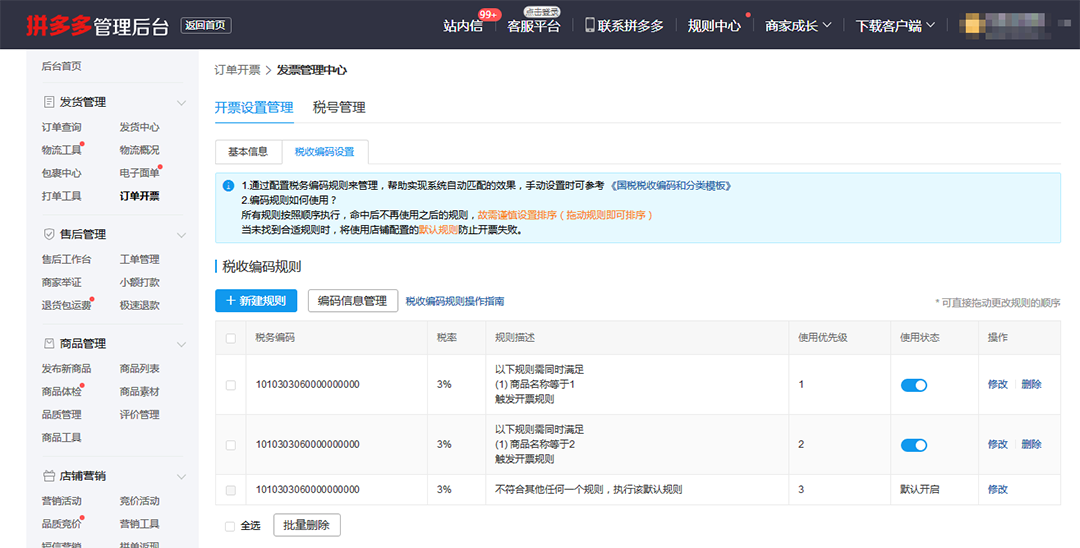Toggle usage status switch for rule 1

pyautogui.click(x=914, y=385)
